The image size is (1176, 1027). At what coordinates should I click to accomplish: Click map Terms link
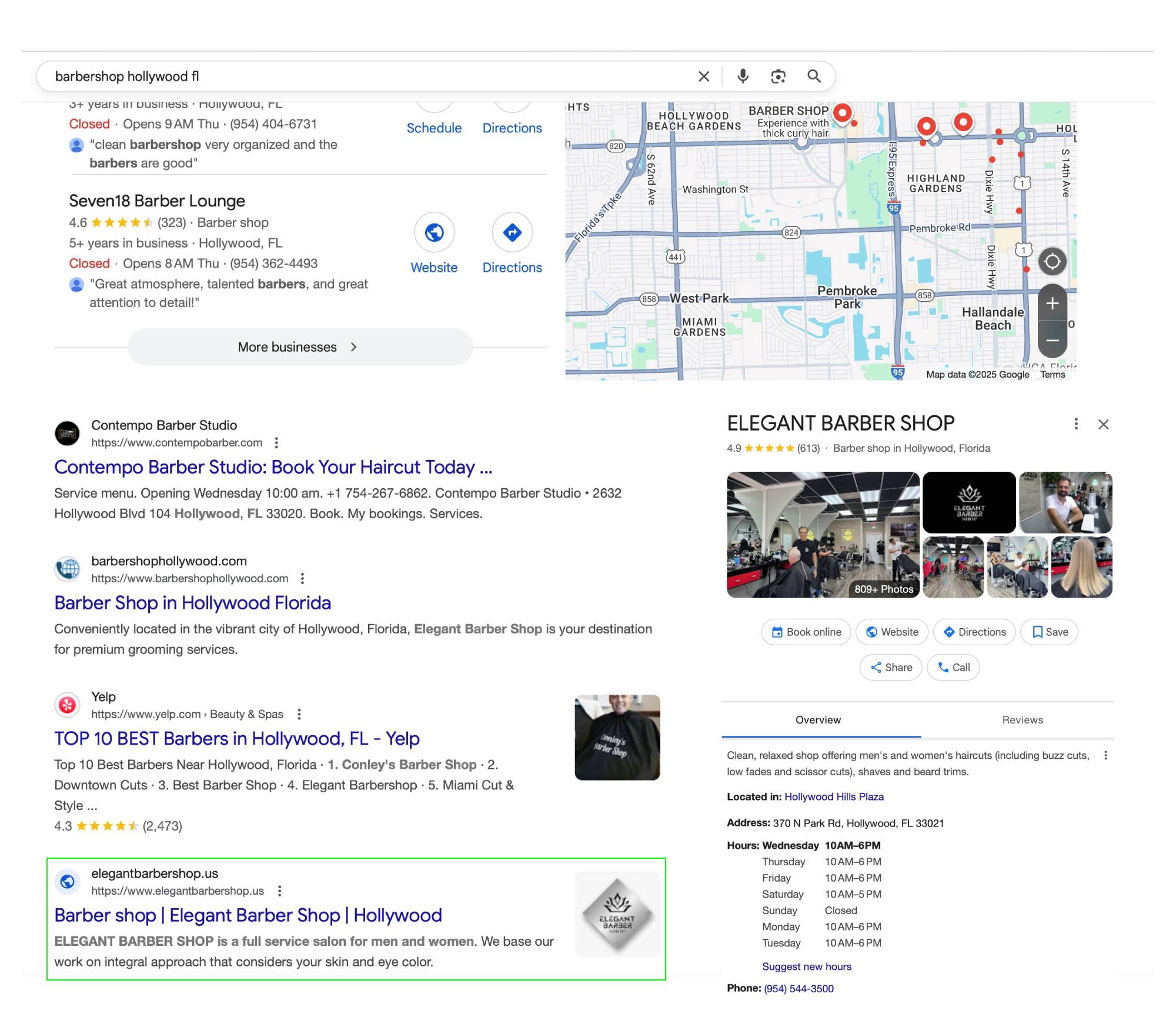[1053, 374]
